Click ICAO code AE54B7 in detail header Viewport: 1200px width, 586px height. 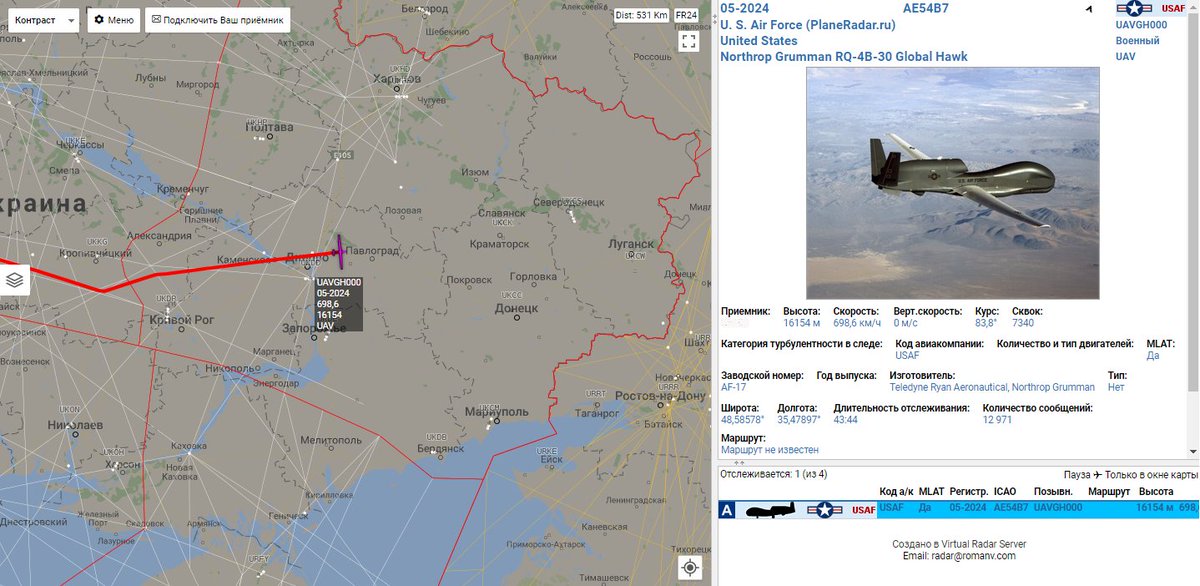point(925,8)
